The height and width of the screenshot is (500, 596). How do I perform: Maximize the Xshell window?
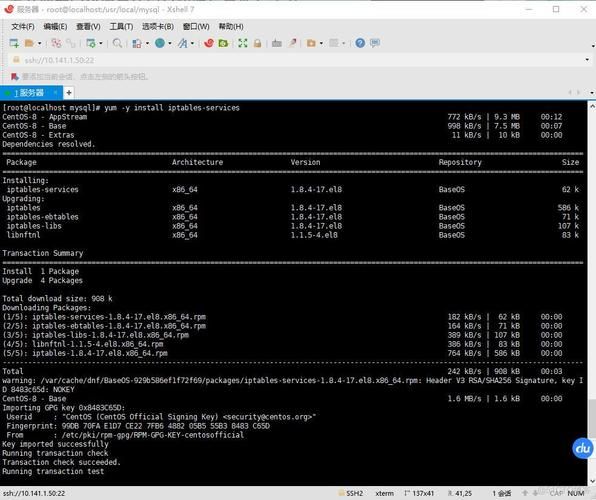(x=556, y=9)
